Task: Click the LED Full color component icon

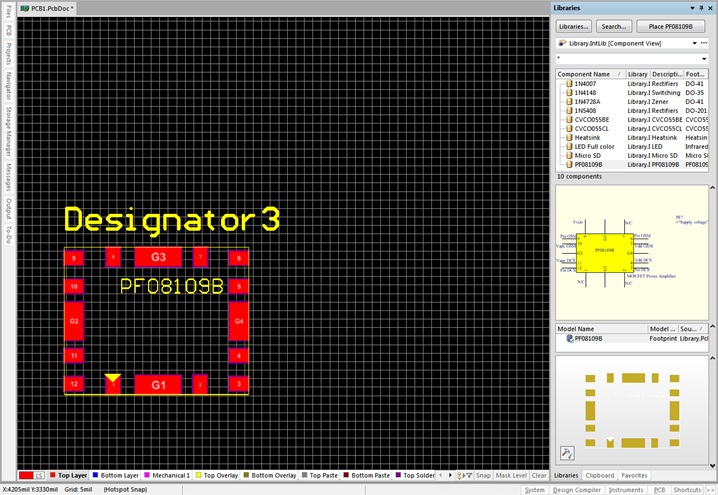Action: click(x=569, y=147)
